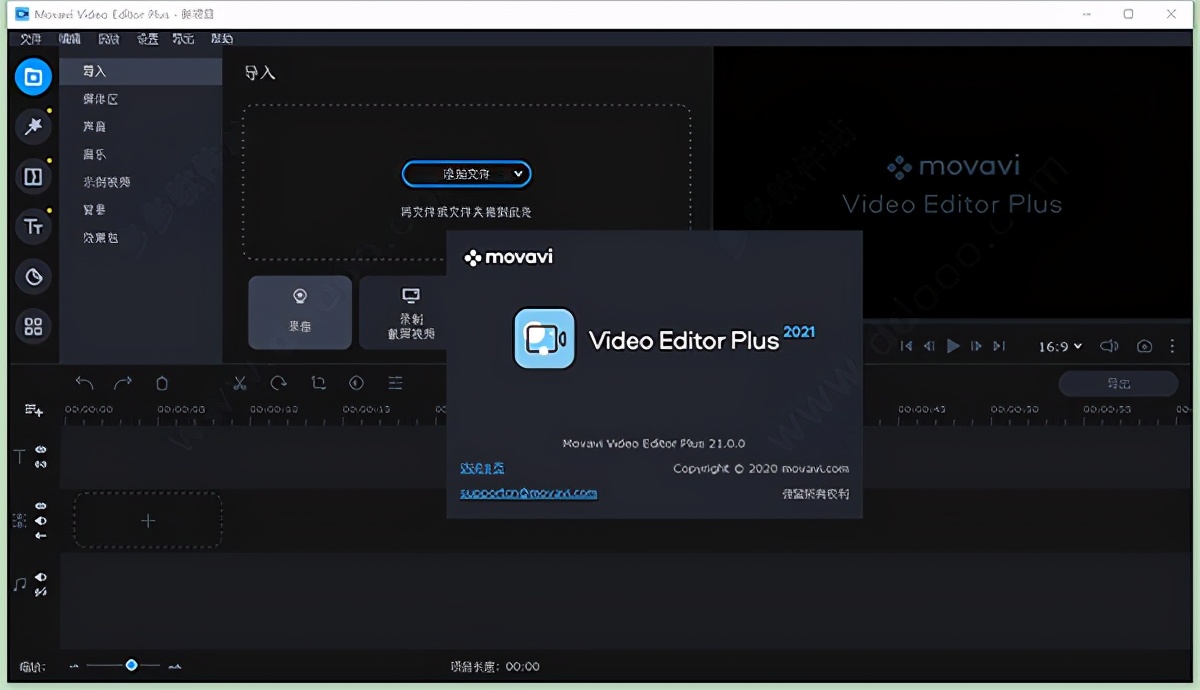Image resolution: width=1200 pixels, height=690 pixels.
Task: Open the Import tab folder icon
Action: coord(33,77)
